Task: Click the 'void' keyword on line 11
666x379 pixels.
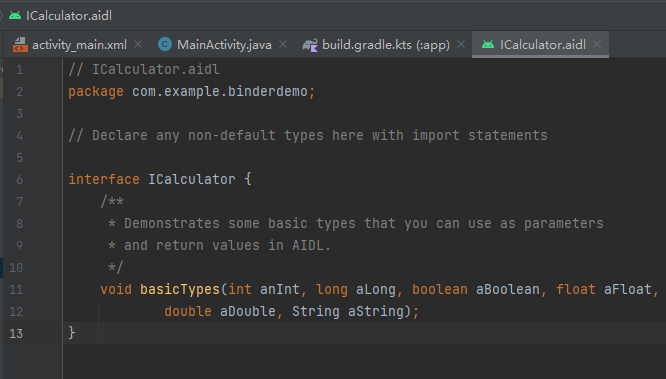Action: tap(116, 289)
